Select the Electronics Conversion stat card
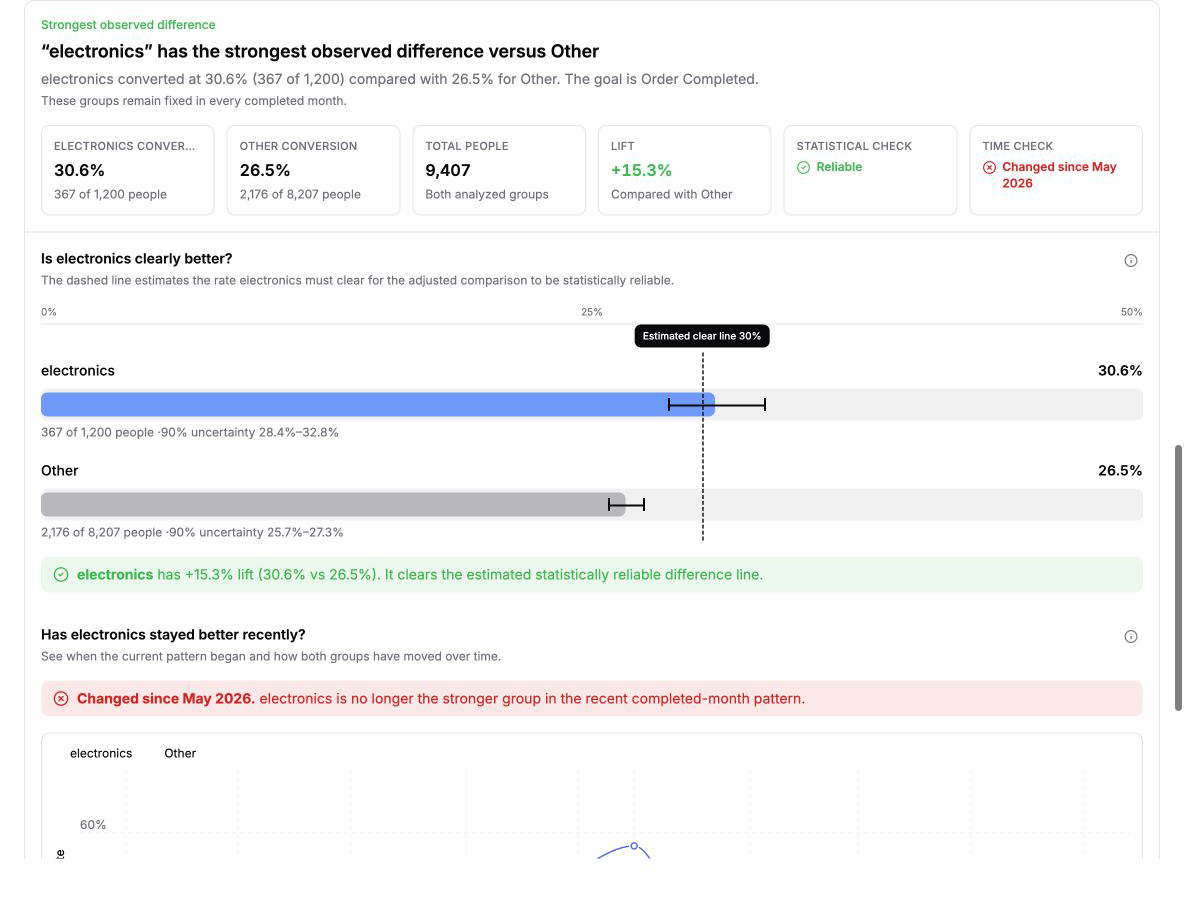This screenshot has width=1184, height=900. click(x=128, y=171)
